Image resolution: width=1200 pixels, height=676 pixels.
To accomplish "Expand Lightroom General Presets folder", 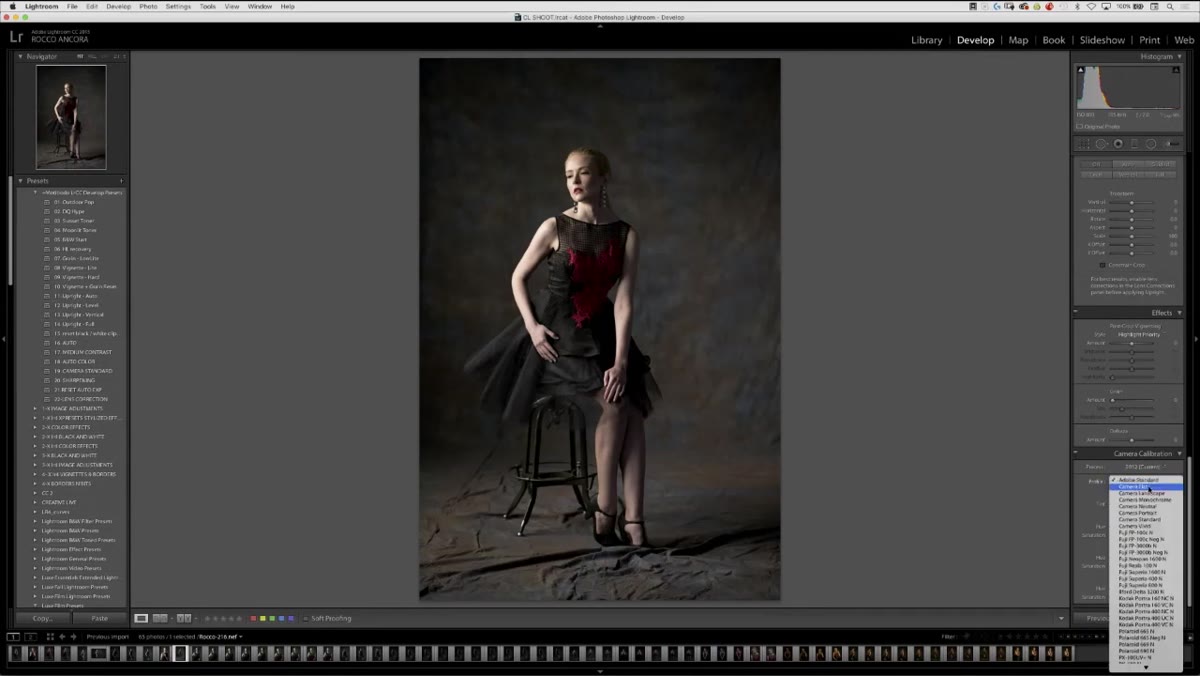I will click(x=35, y=559).
